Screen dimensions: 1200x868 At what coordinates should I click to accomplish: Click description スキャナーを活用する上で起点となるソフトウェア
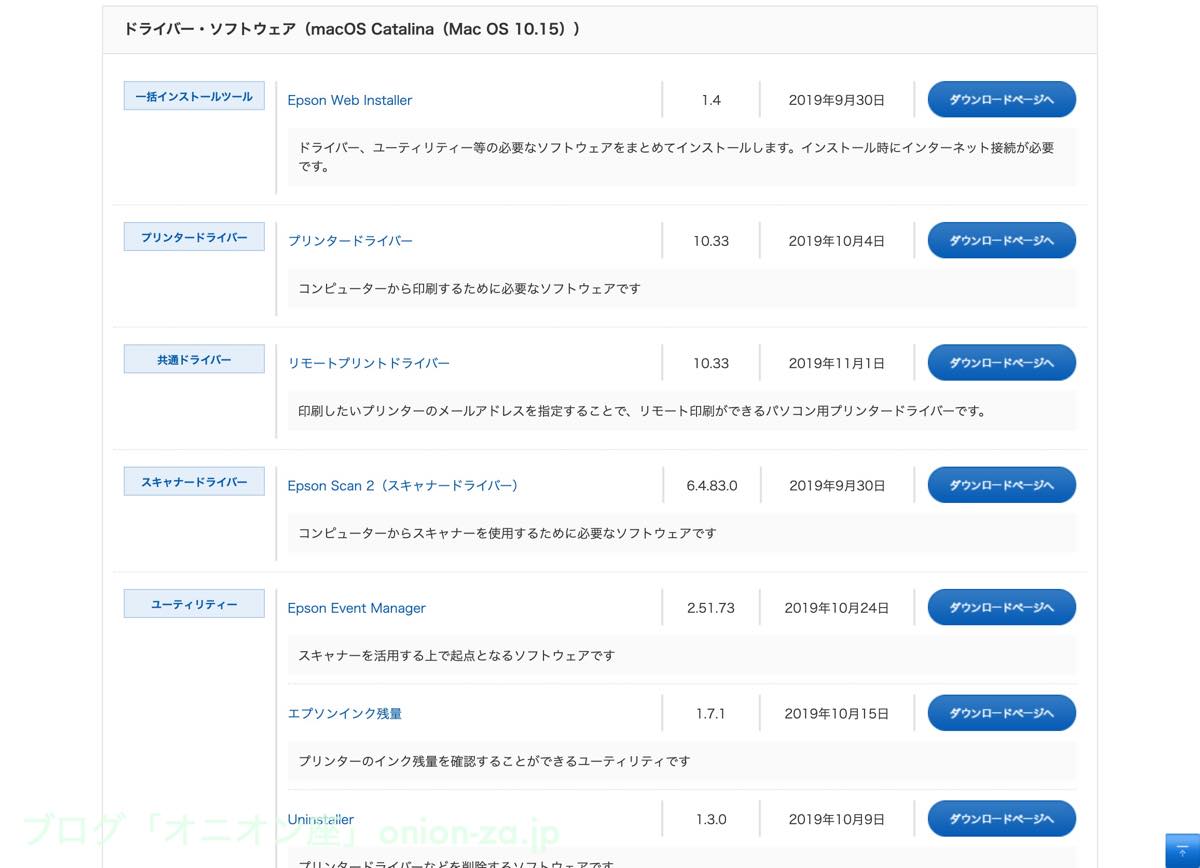[456, 656]
